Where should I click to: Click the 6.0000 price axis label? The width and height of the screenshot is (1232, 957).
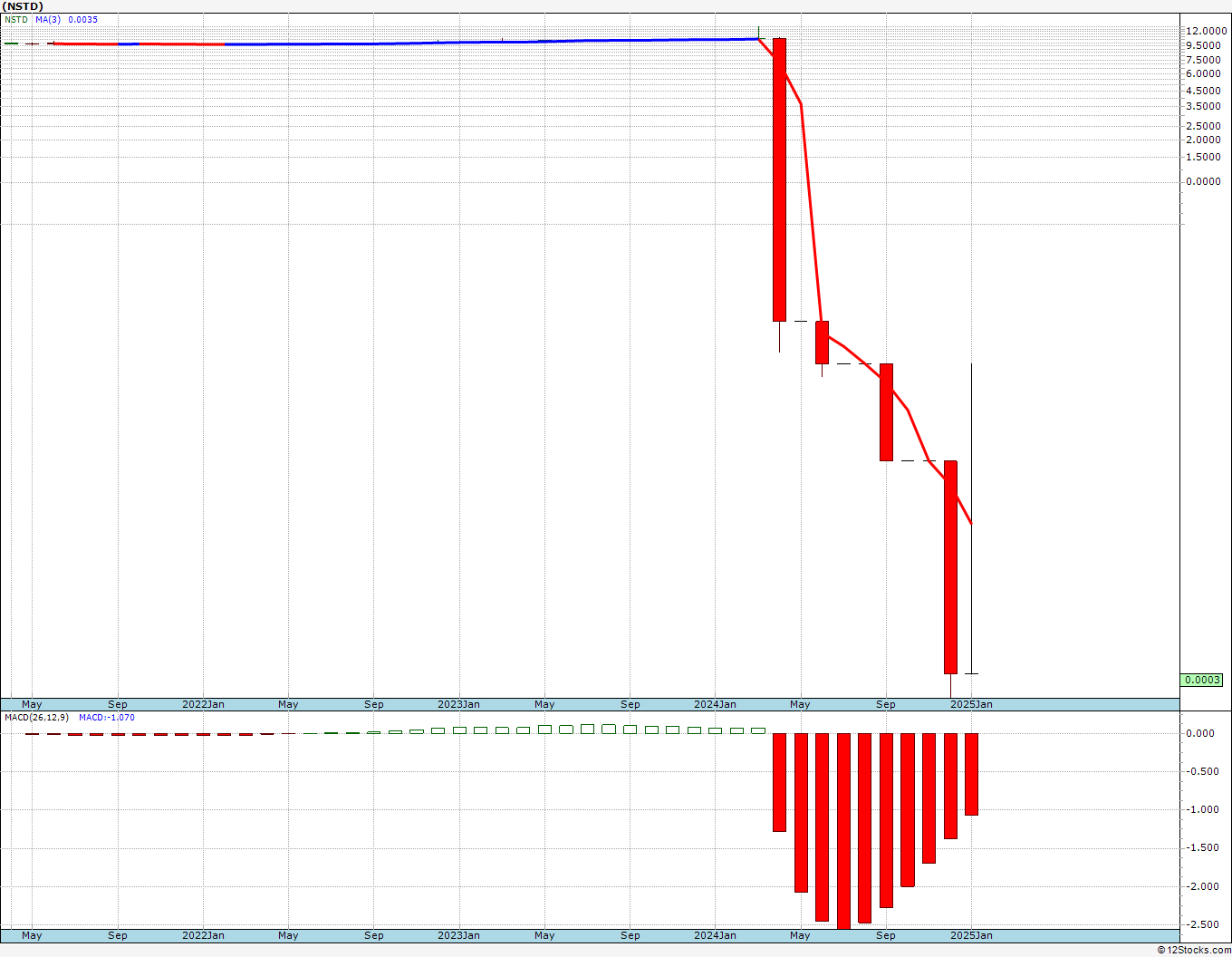1203,74
